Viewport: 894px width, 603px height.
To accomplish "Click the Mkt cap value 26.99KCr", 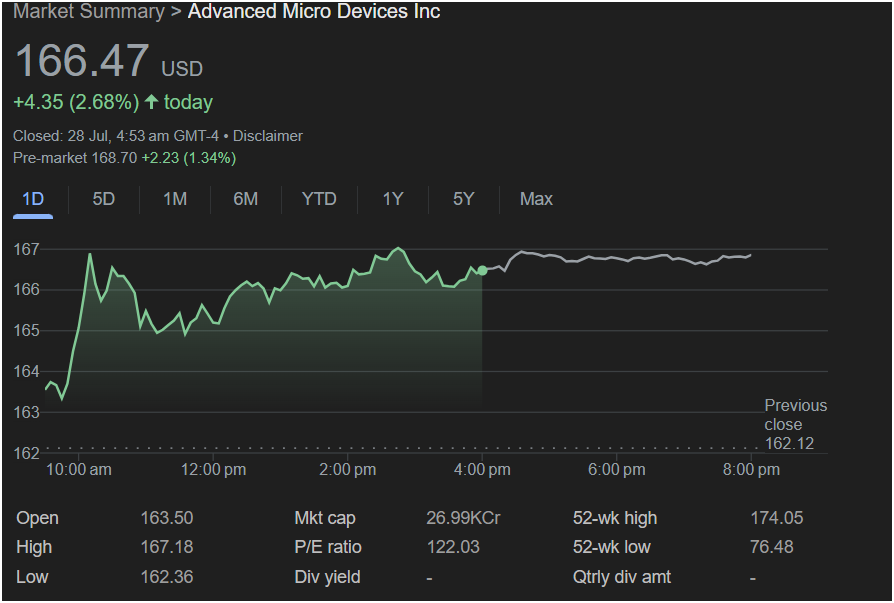I will [x=464, y=518].
